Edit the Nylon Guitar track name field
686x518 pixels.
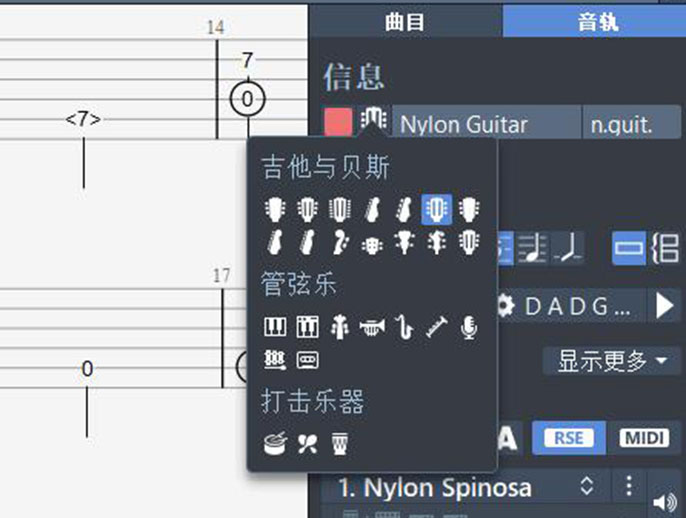pyautogui.click(x=486, y=123)
